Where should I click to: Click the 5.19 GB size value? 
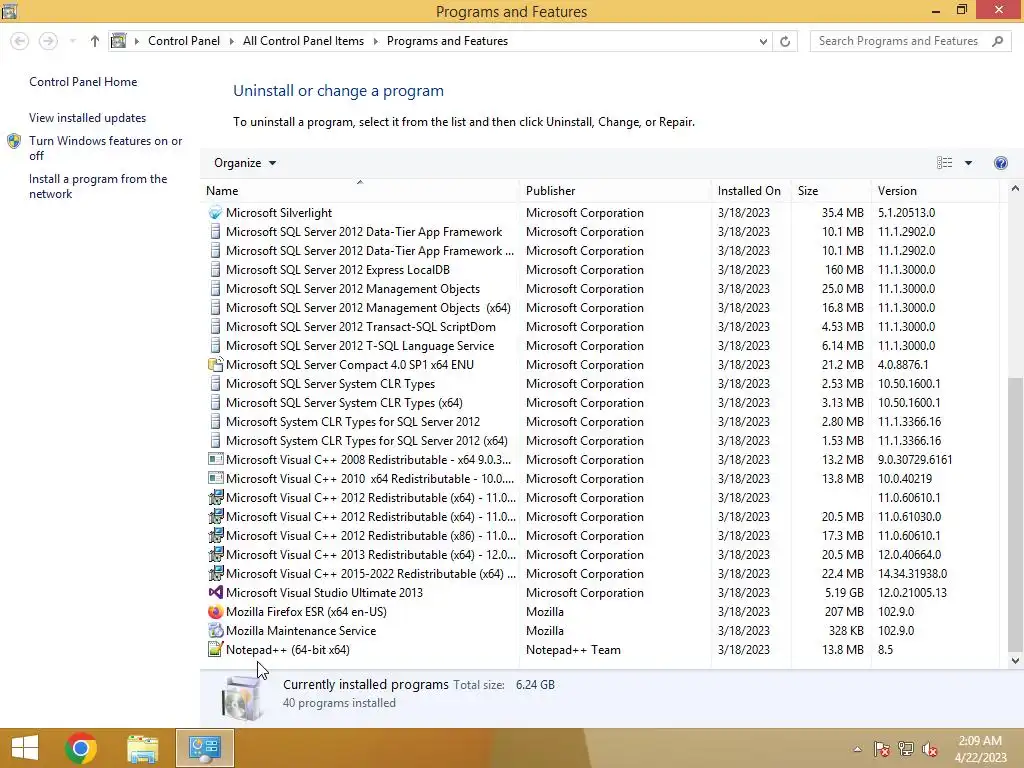click(x=844, y=593)
